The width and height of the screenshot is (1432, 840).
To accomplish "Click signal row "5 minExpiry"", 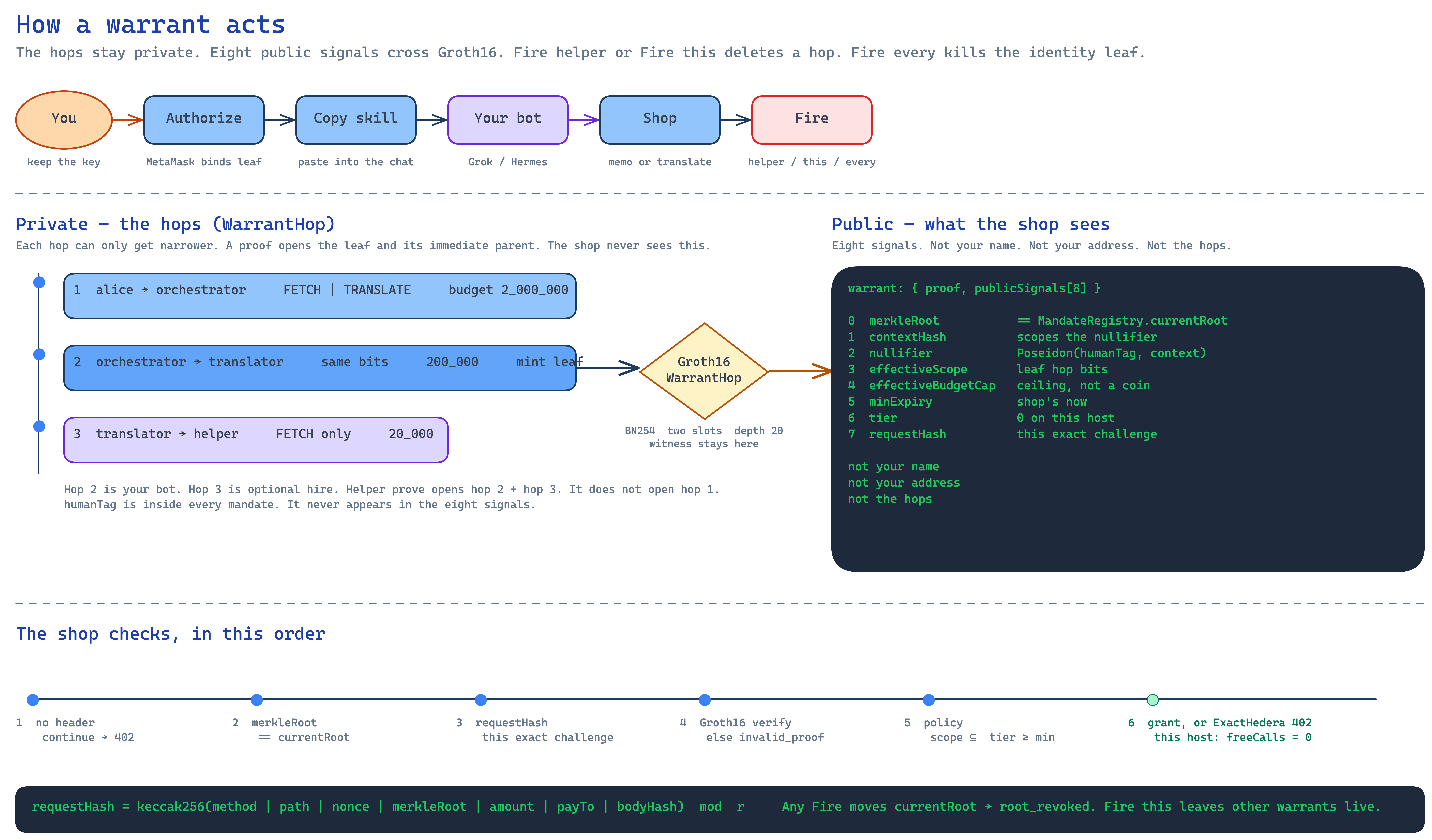I will pyautogui.click(x=967, y=402).
